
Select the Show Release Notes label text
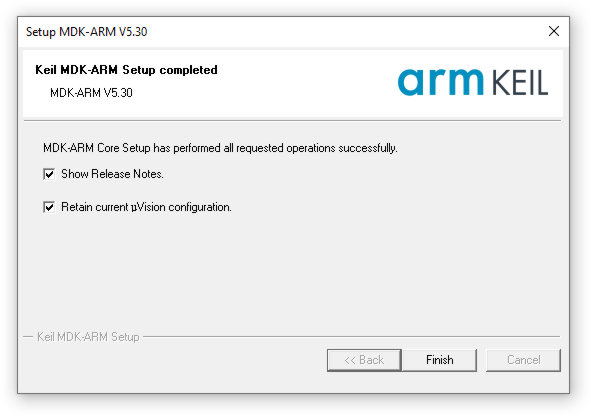(x=112, y=174)
